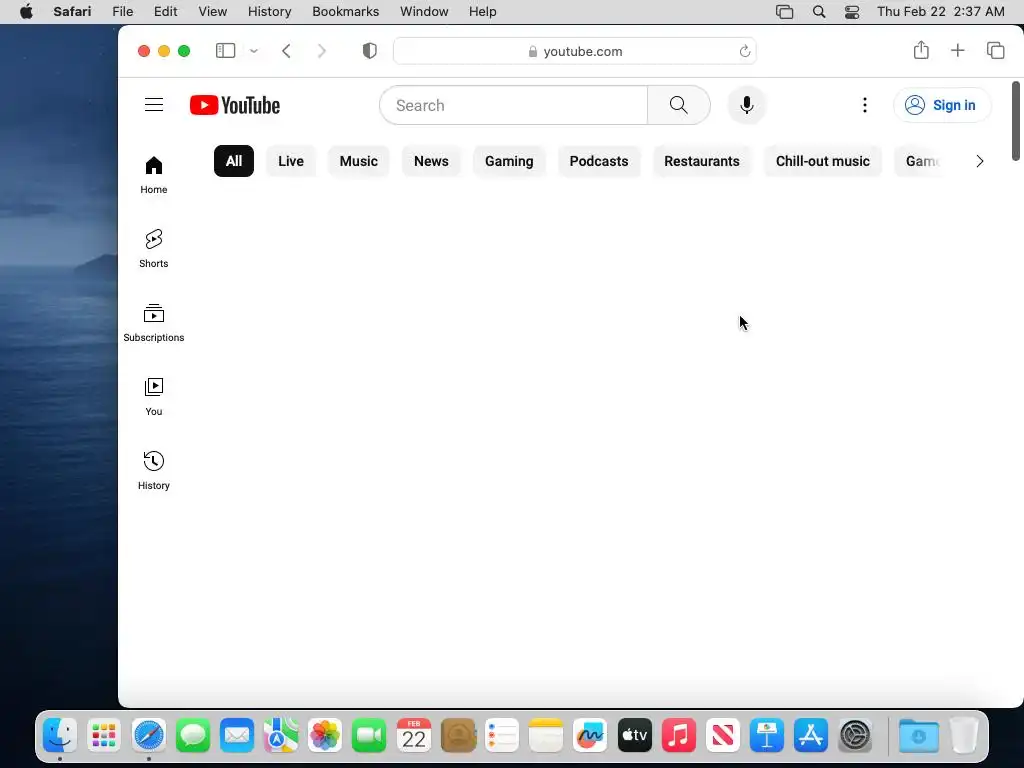This screenshot has height=768, width=1024.
Task: Open a new Safari tab
Action: tap(957, 50)
